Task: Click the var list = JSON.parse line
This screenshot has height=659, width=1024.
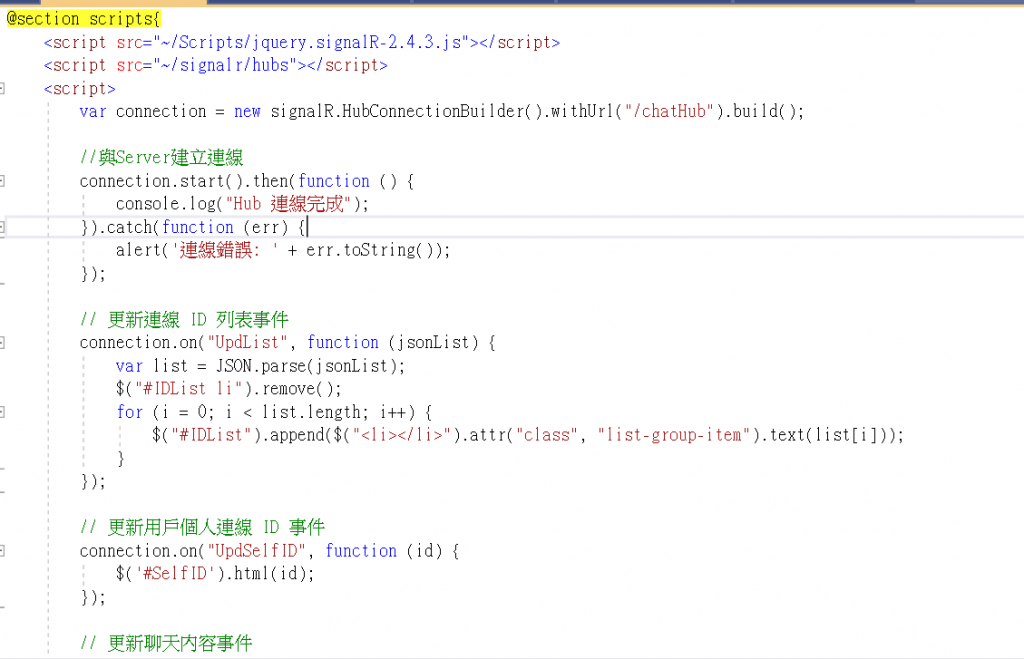Action: (261, 366)
